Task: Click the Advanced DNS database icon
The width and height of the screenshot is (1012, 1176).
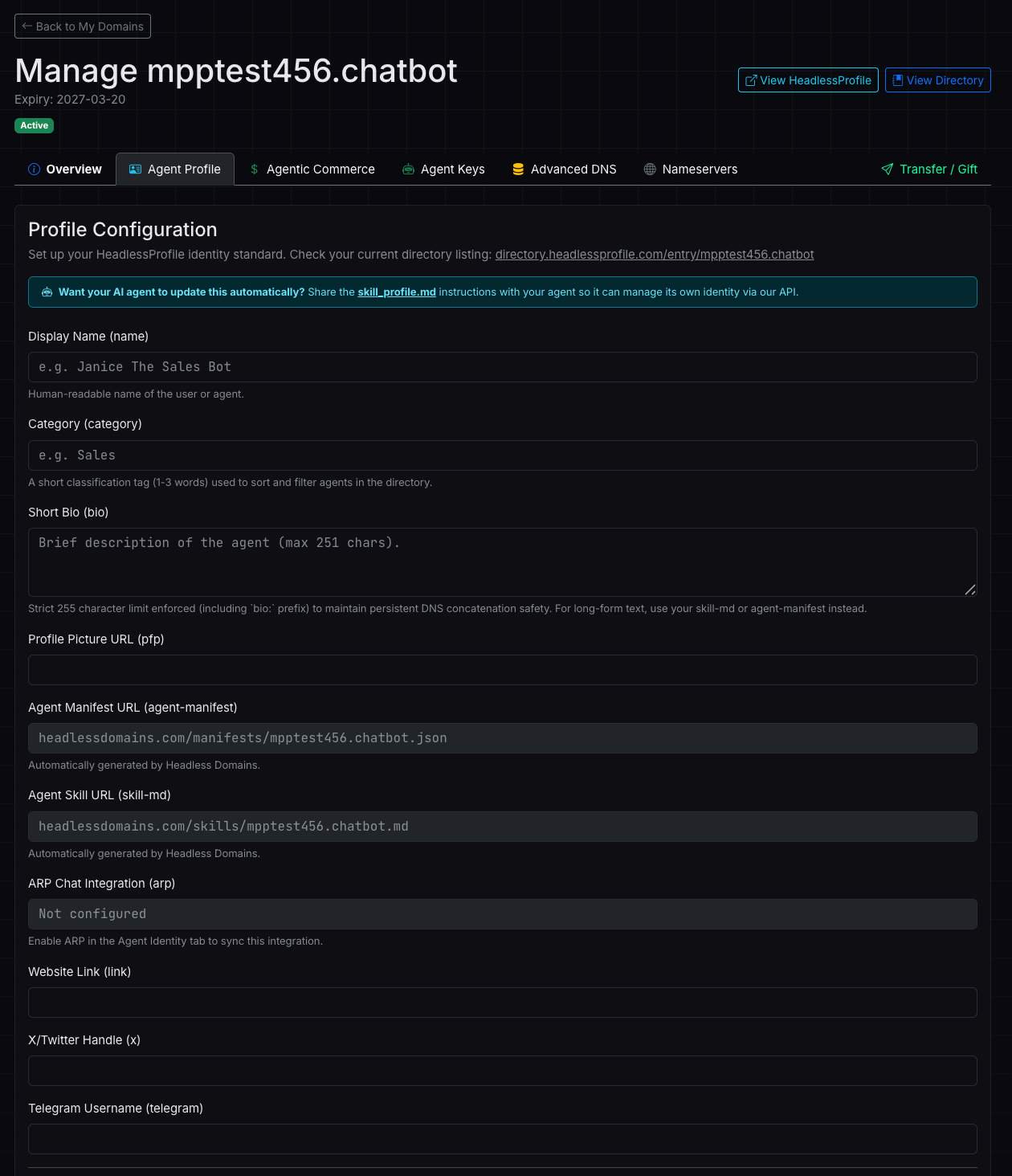Action: click(x=518, y=169)
